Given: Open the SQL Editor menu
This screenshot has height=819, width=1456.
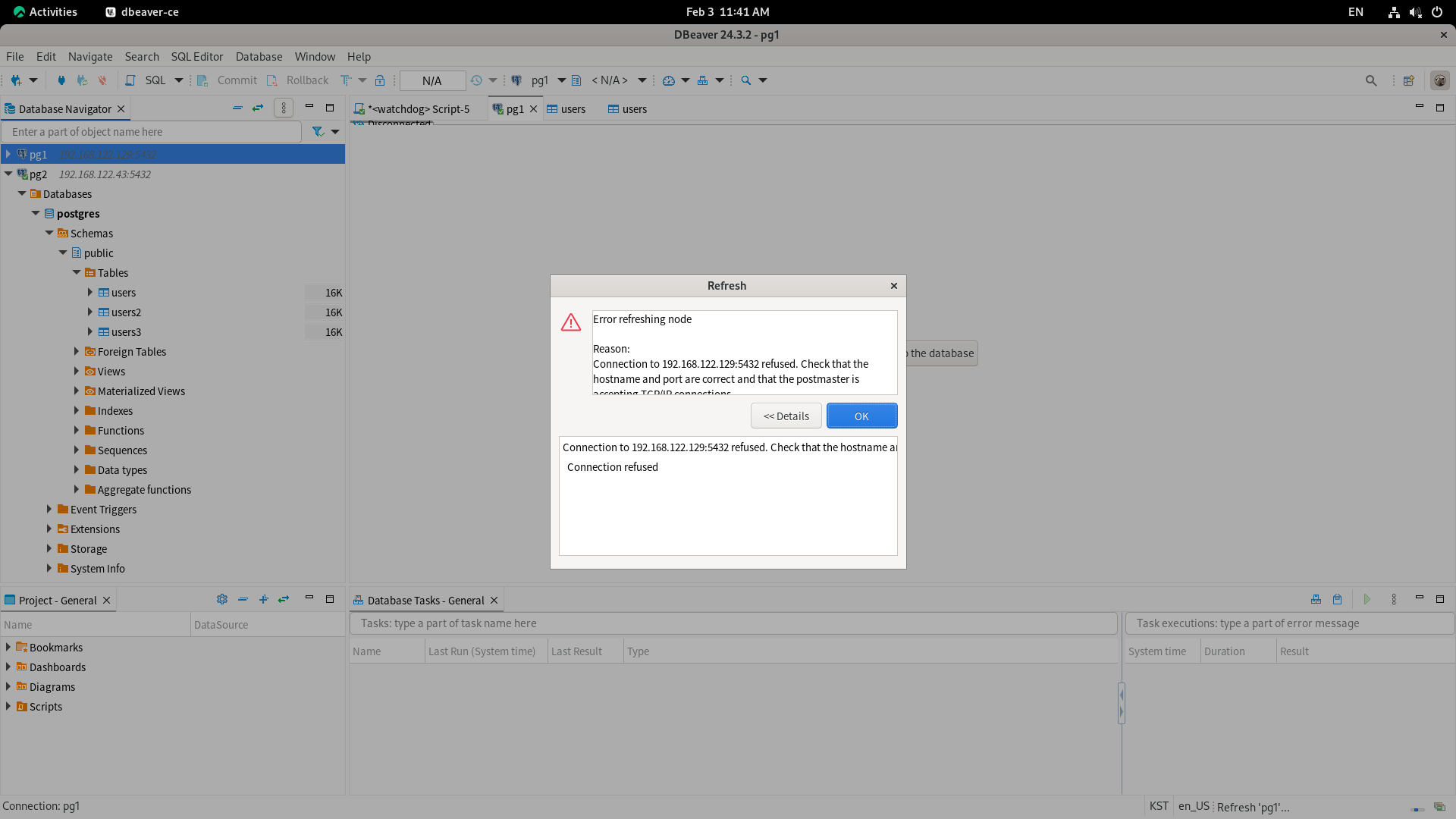Looking at the screenshot, I should pos(196,57).
